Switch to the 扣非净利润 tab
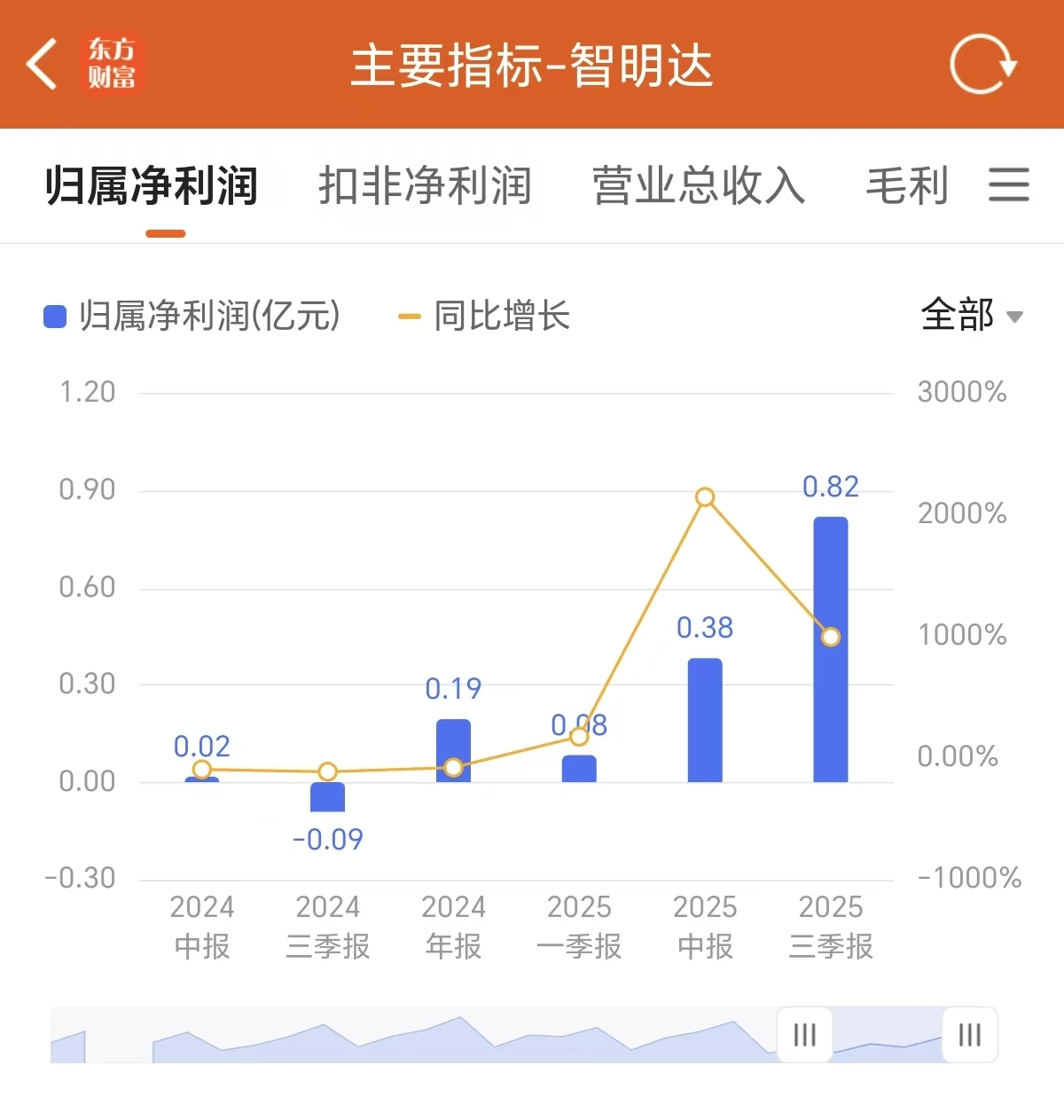Viewport: 1064px width, 1120px height. tap(425, 186)
